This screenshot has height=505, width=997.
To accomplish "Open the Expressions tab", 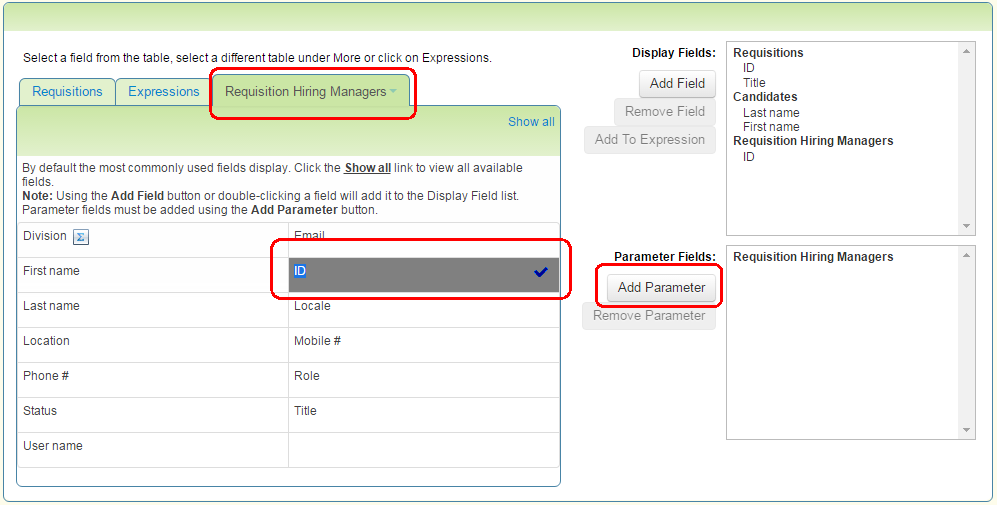I will (x=164, y=92).
